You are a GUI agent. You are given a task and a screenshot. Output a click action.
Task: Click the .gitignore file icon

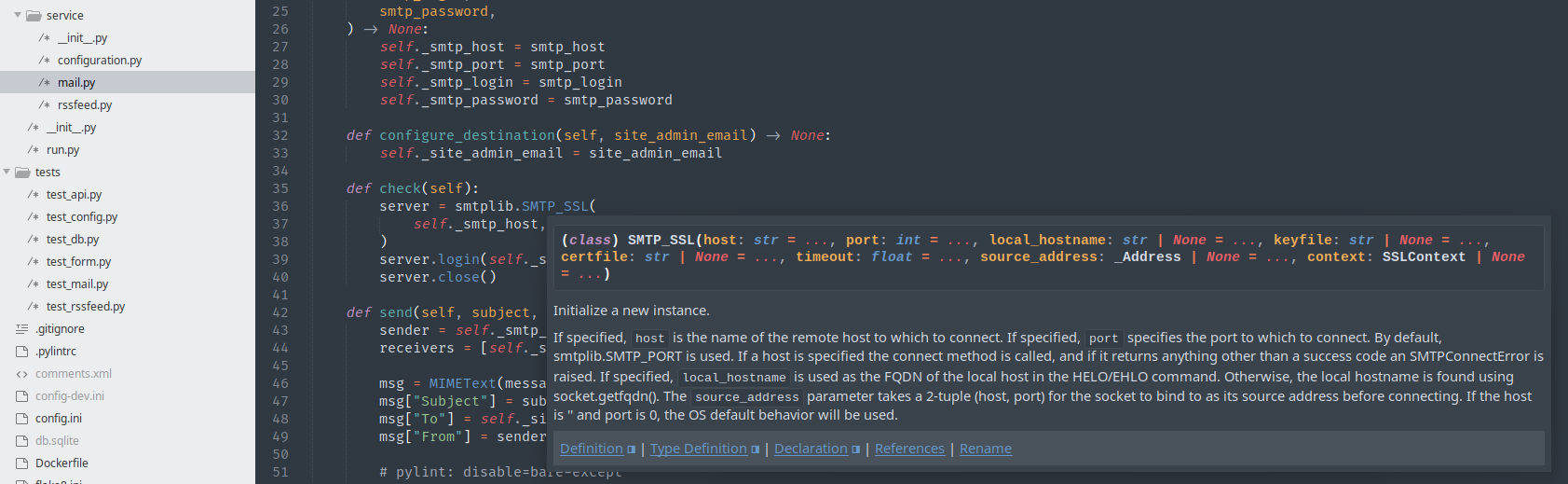[x=22, y=329]
